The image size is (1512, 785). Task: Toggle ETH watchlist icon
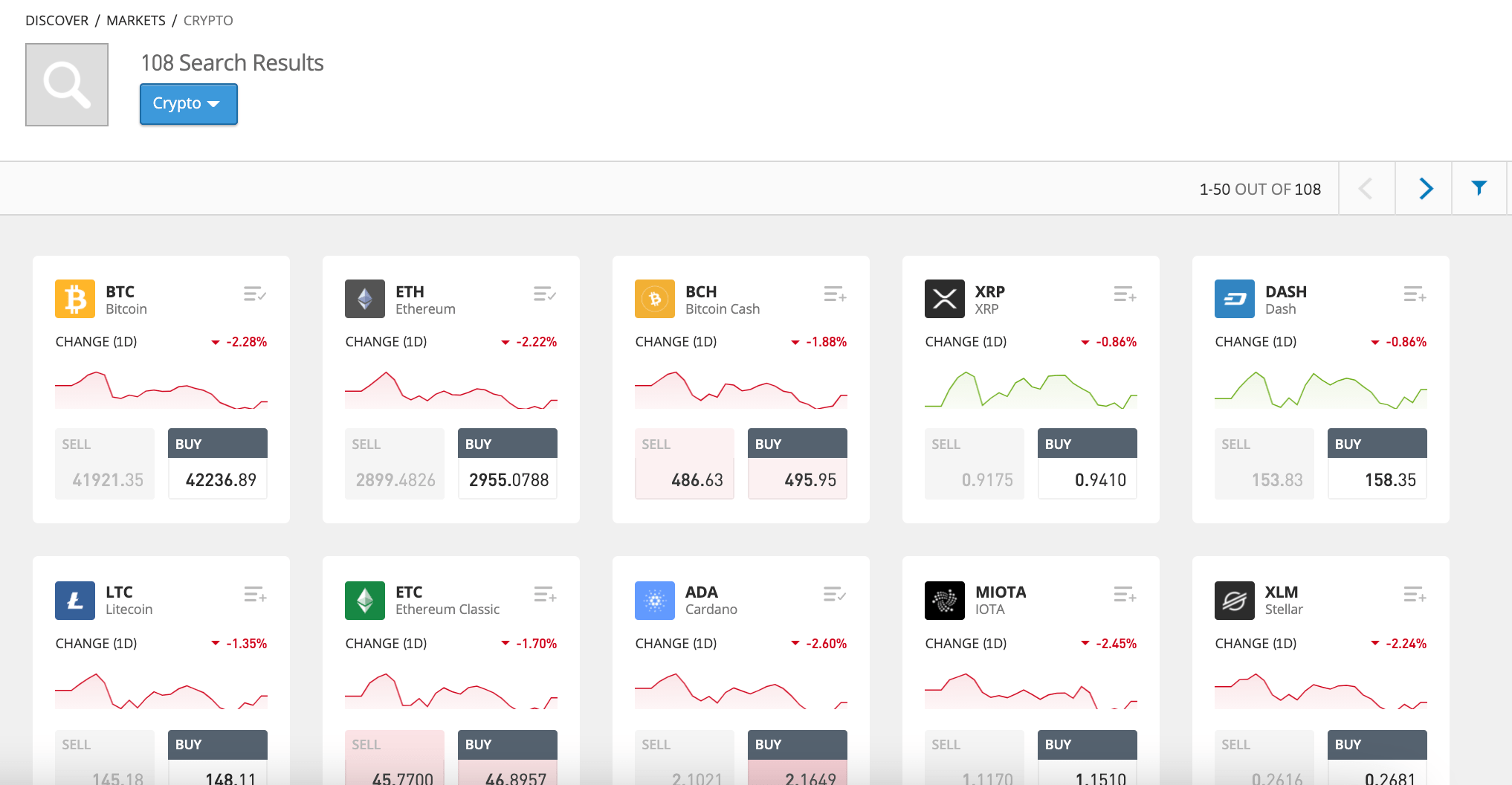[545, 294]
